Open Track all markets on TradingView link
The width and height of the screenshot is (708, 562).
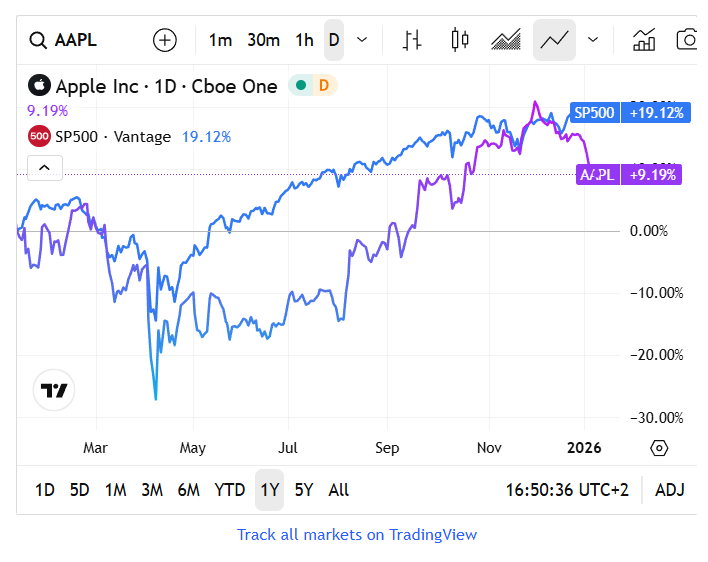click(357, 535)
